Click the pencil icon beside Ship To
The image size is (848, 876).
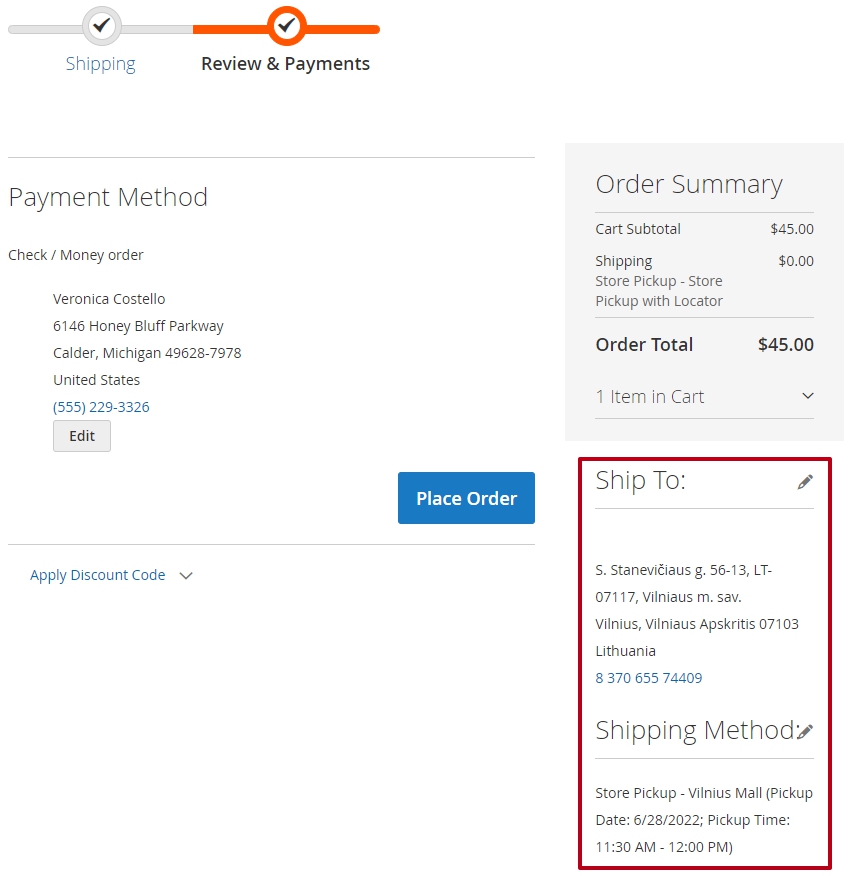805,482
